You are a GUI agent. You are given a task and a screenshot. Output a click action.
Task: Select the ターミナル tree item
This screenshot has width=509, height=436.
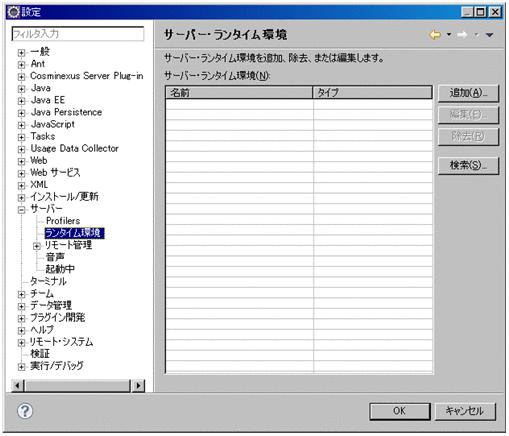(48, 281)
